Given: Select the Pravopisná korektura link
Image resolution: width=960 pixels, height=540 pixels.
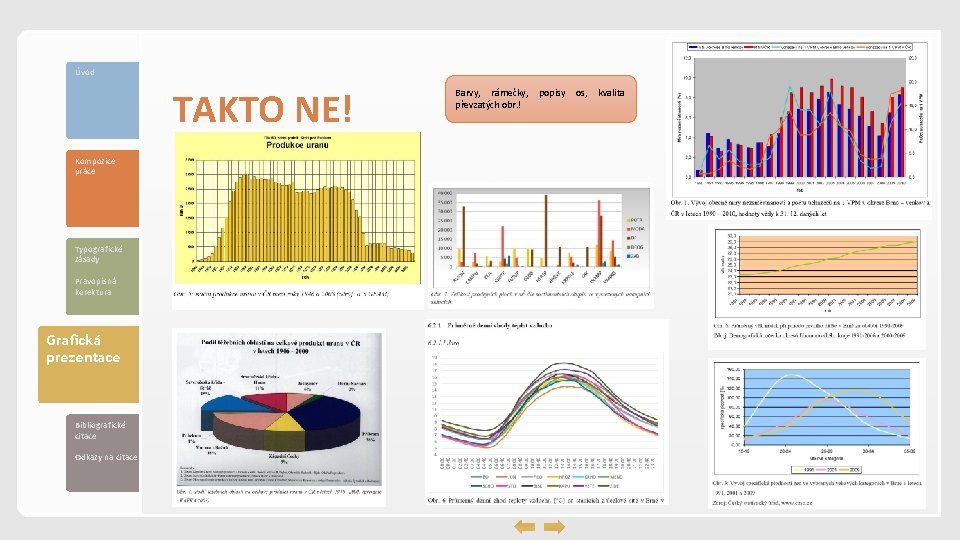Looking at the screenshot, I should 96,287.
